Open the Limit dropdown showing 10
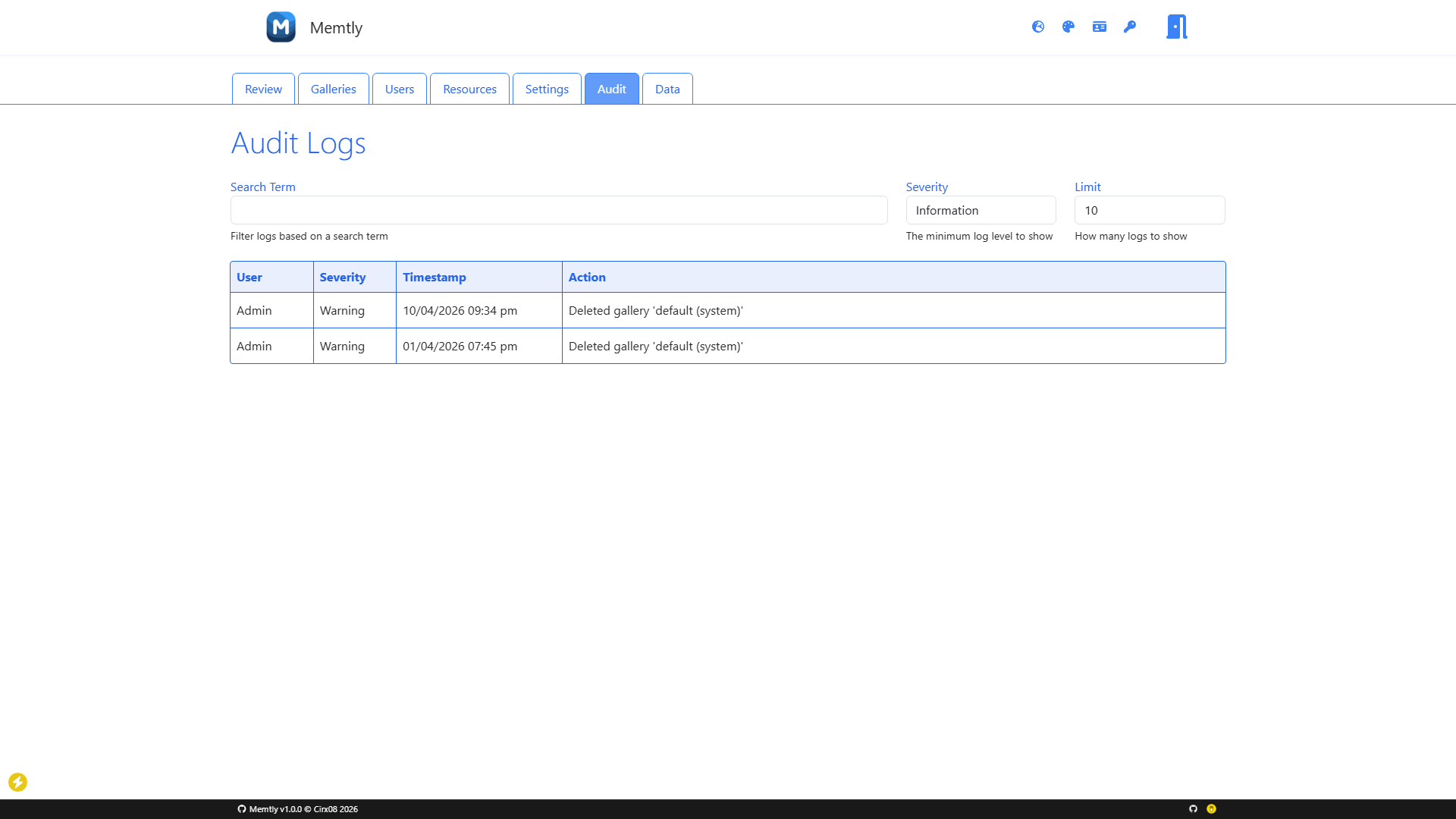Viewport: 1456px width, 819px height. [x=1150, y=210]
